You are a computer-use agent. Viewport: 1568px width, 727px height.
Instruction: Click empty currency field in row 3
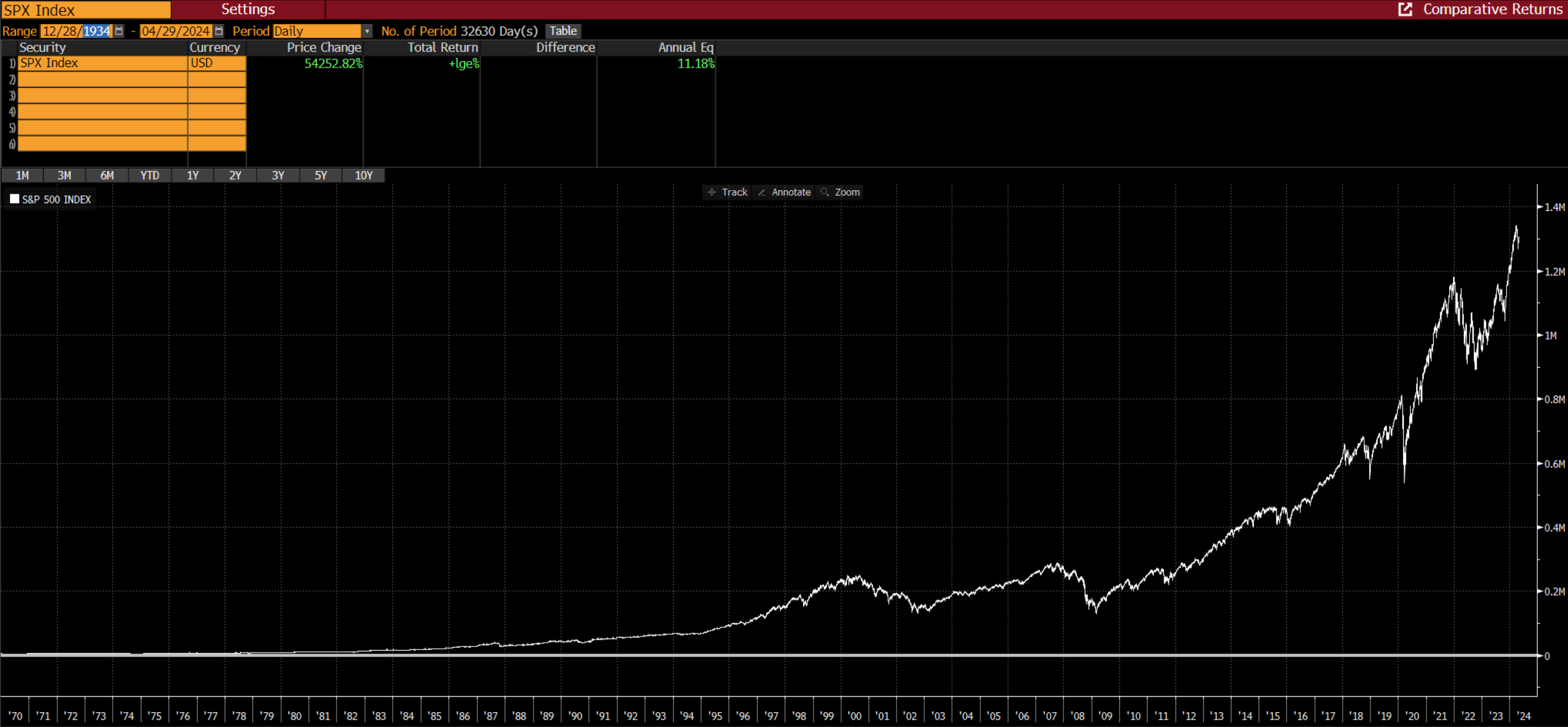tap(217, 95)
